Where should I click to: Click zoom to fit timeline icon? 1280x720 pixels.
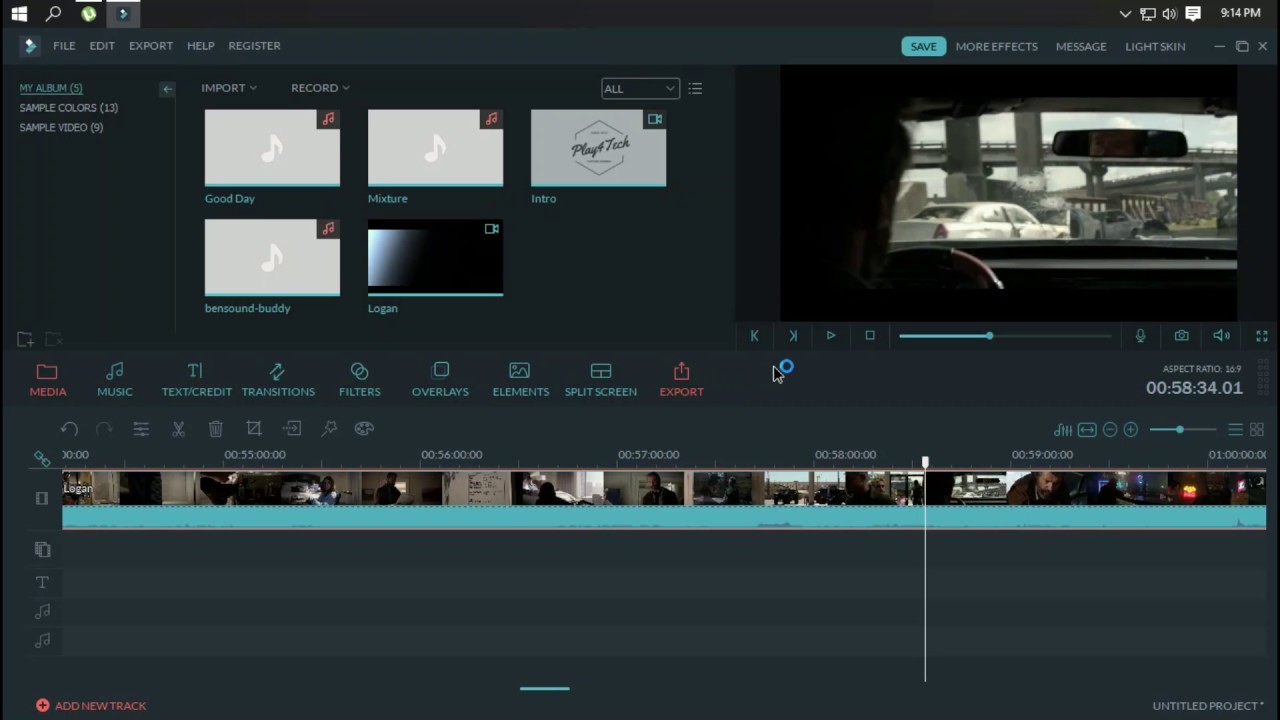pos(1087,430)
